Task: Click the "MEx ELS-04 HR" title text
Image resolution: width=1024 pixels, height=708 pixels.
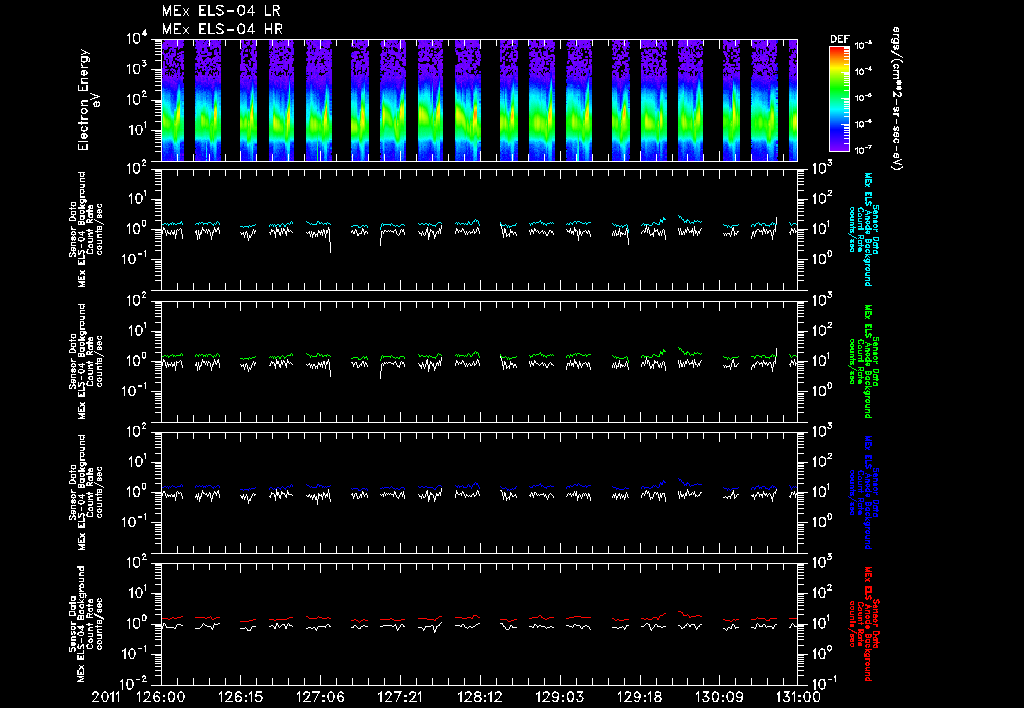Action: 222,29
